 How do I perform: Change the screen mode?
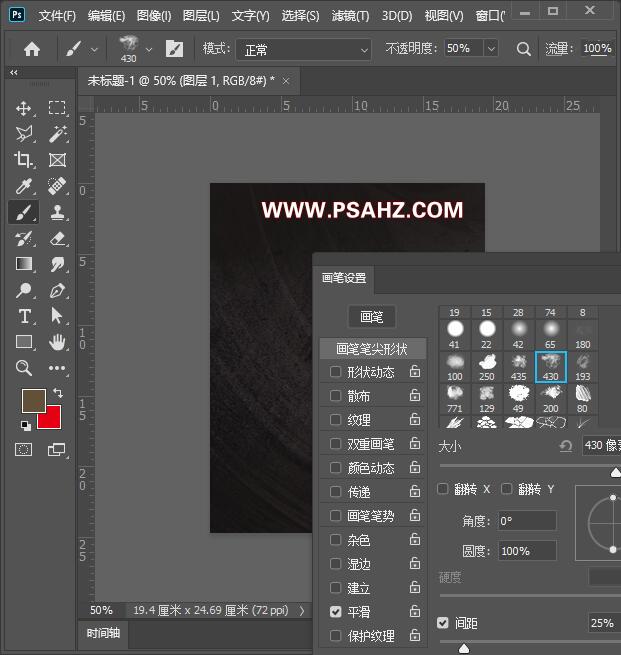coord(57,450)
